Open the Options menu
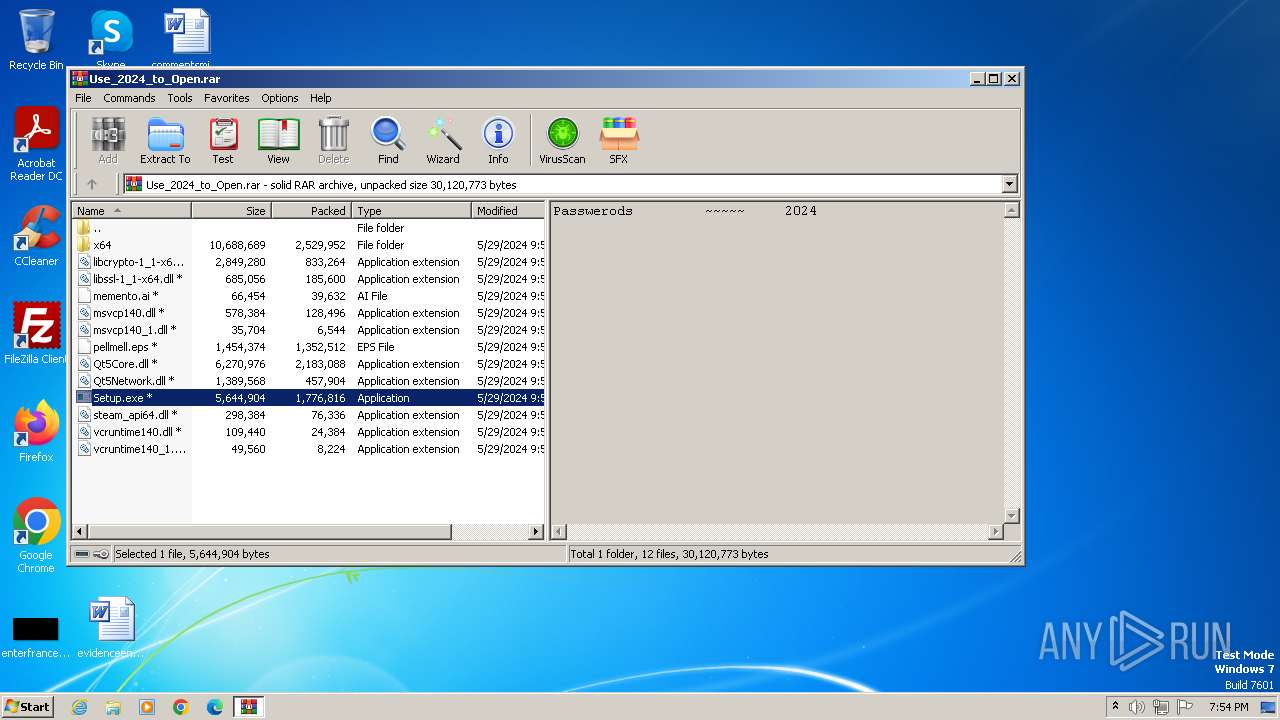Screen dimensions: 1280x720 click(280, 98)
